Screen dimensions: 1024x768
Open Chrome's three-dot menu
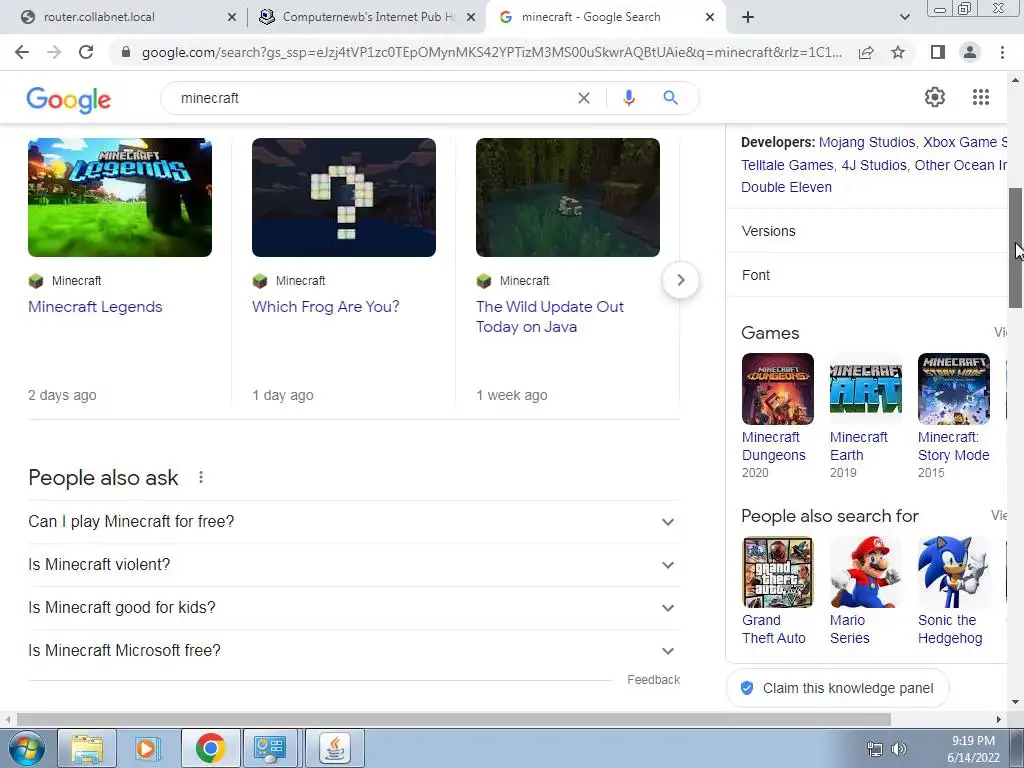coord(1002,52)
